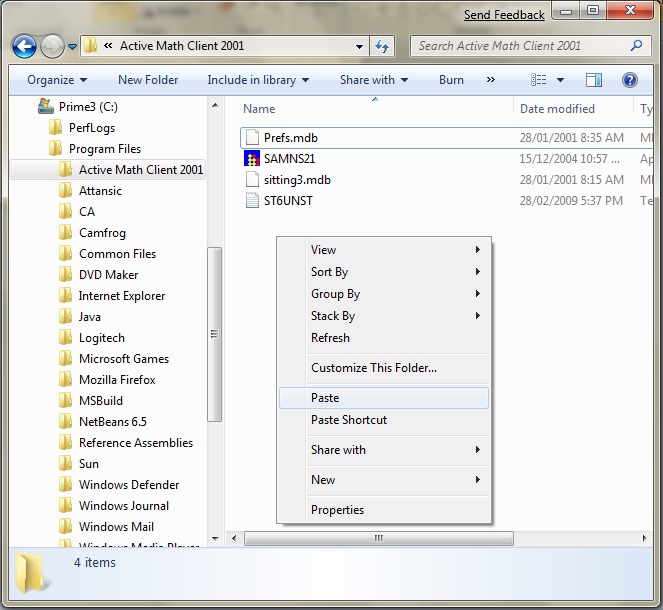Click the Internet Explorer folder icon
The width and height of the screenshot is (663, 610).
[x=65, y=295]
